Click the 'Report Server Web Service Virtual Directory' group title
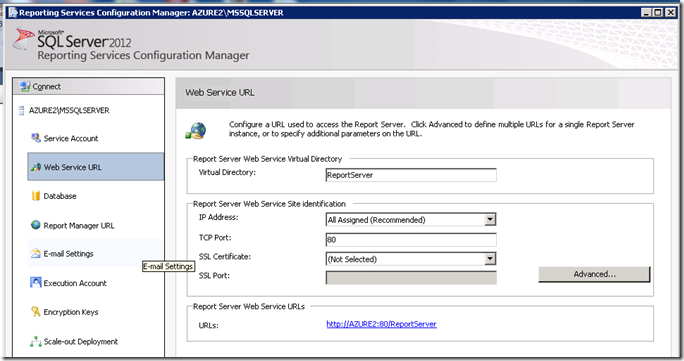 pos(267,159)
